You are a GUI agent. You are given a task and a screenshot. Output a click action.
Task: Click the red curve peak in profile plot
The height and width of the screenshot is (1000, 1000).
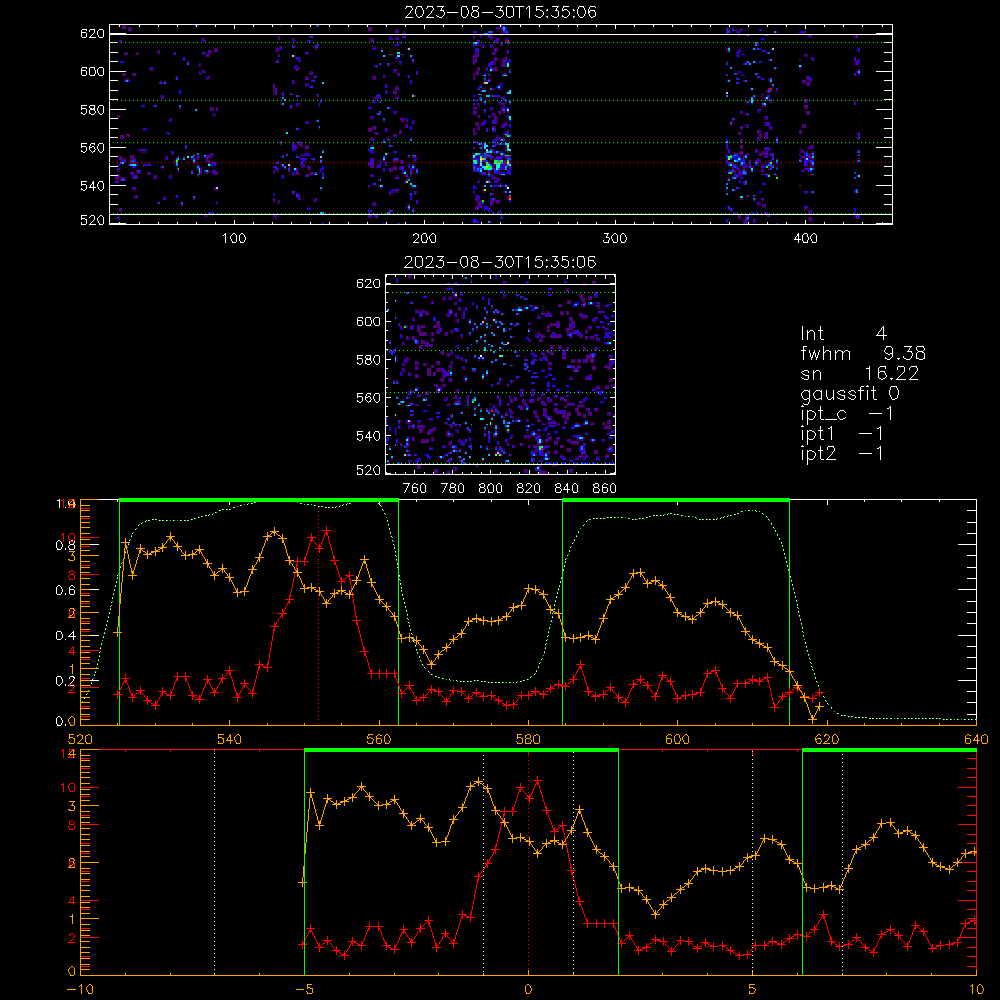tap(327, 531)
